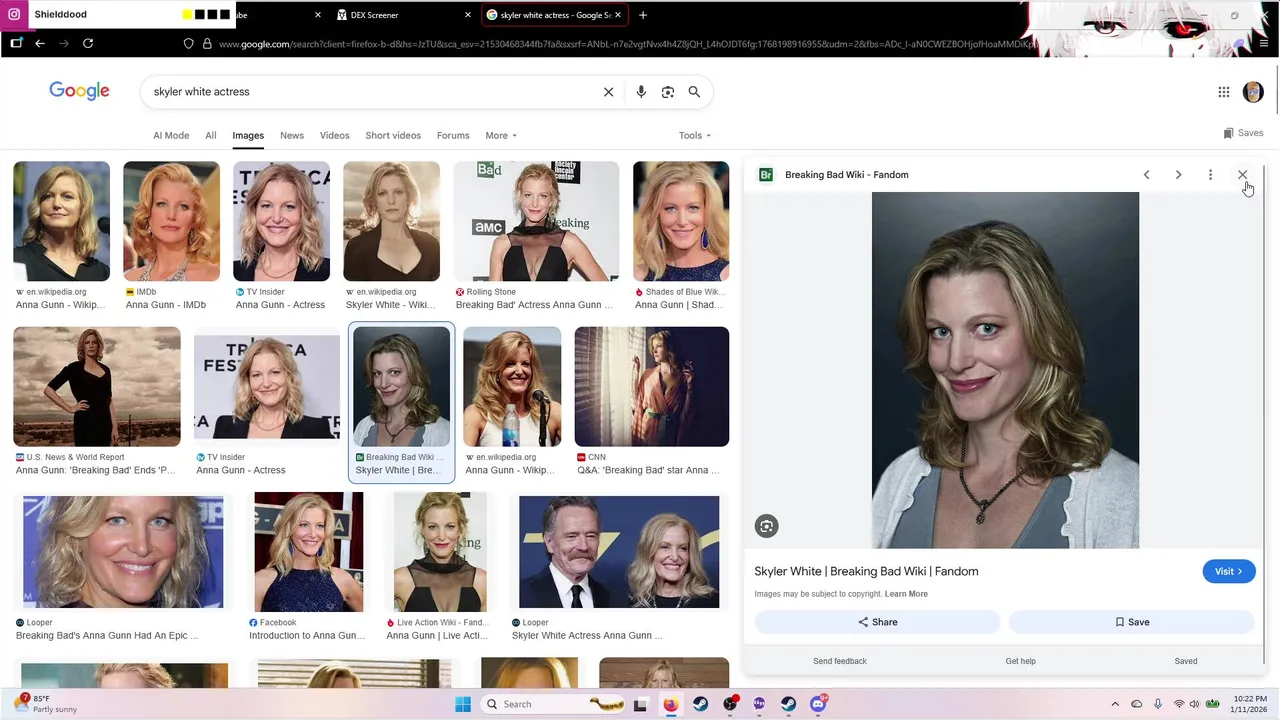This screenshot has width=1280, height=720.
Task: Open the Rolling Stone image result
Action: tap(536, 221)
